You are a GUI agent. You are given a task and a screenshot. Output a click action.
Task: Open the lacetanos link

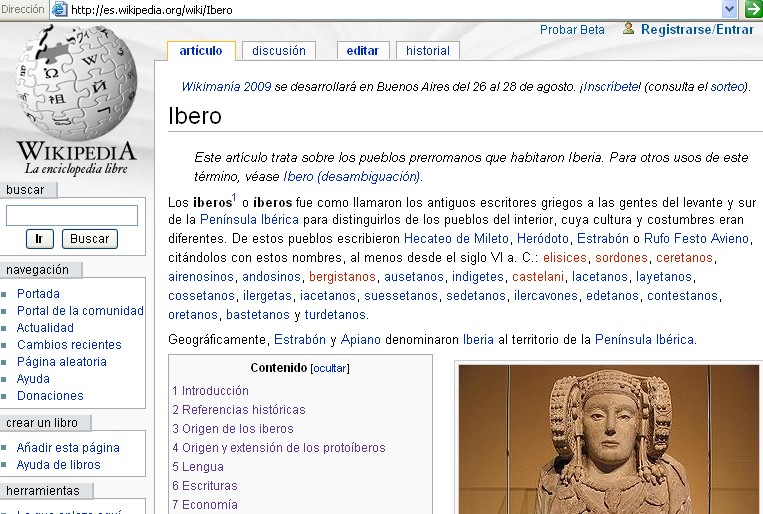(x=600, y=276)
